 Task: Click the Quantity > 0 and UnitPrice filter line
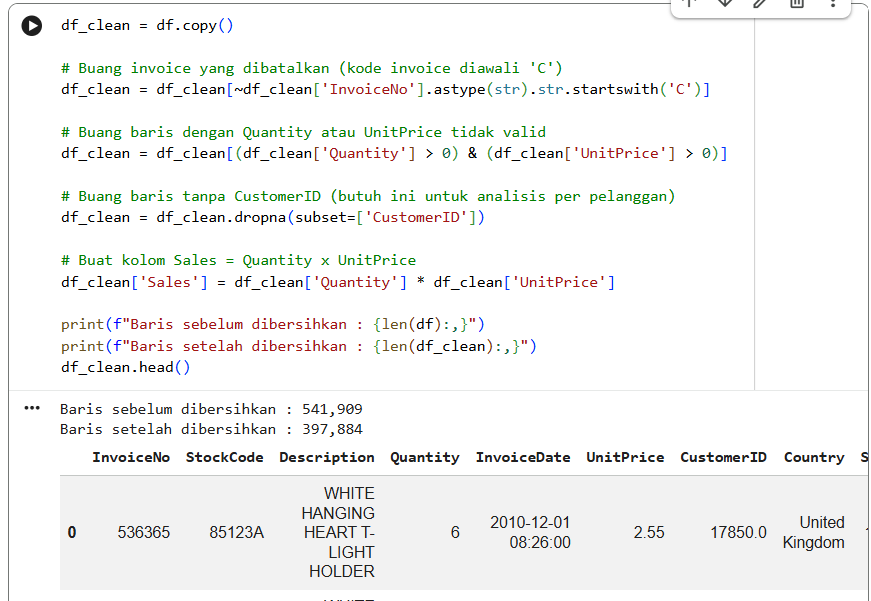(394, 153)
